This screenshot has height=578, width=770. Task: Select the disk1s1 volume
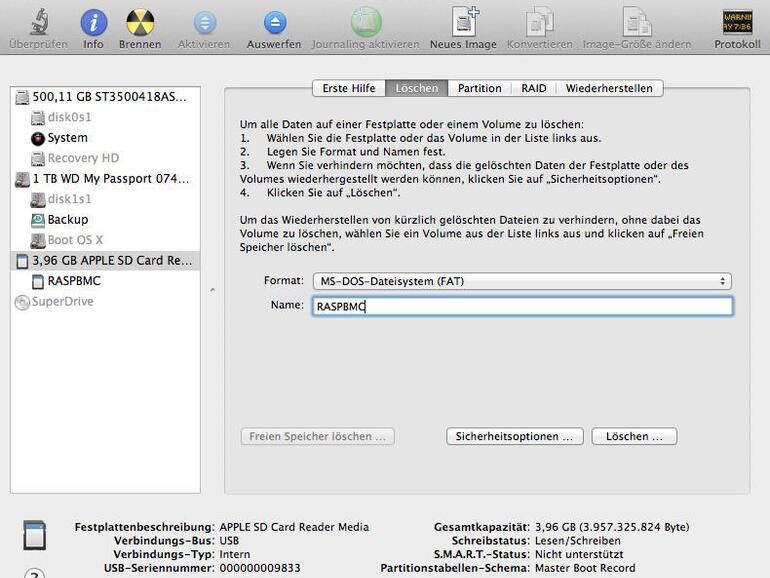(105, 199)
